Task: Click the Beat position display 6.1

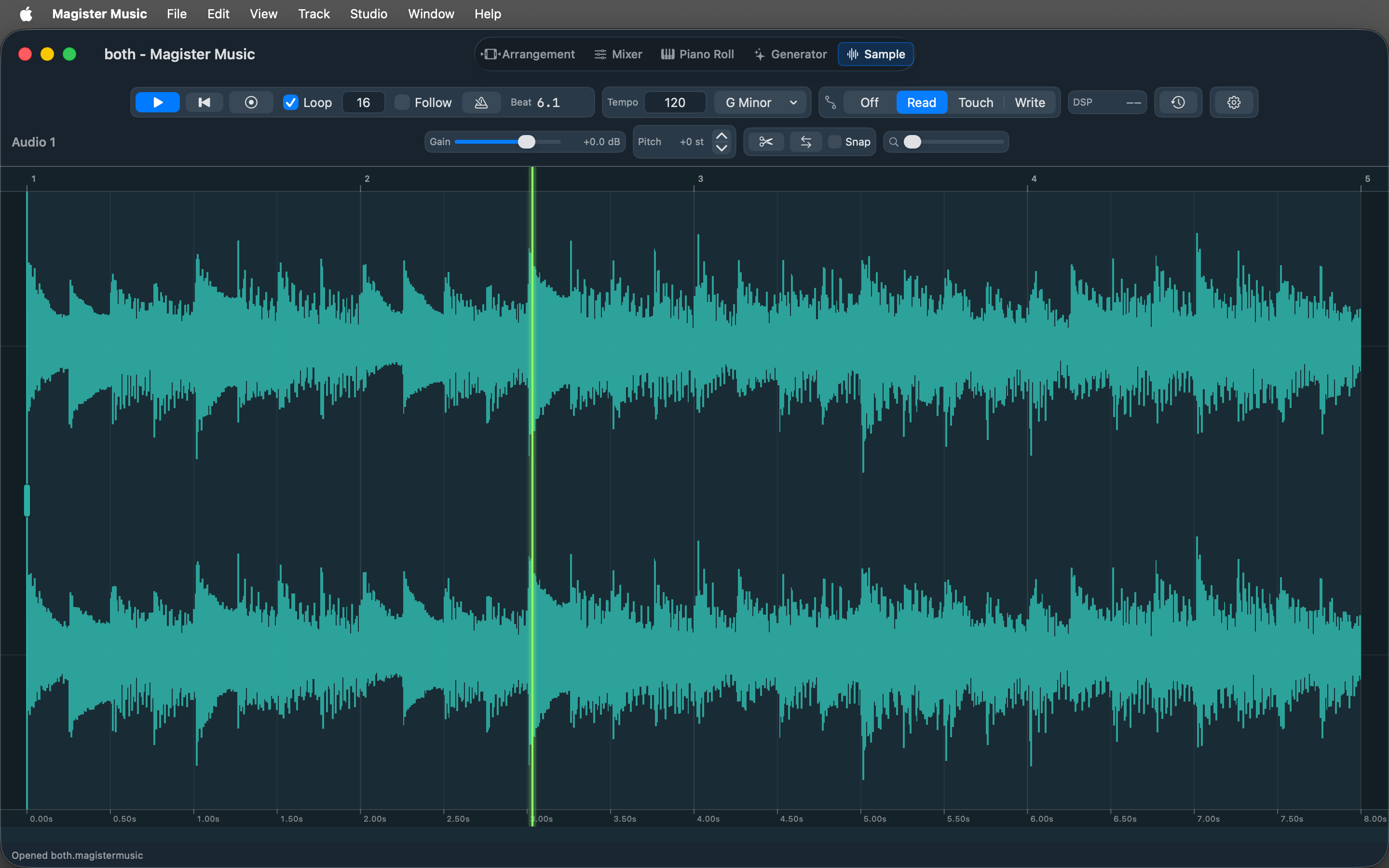Action: click(548, 102)
